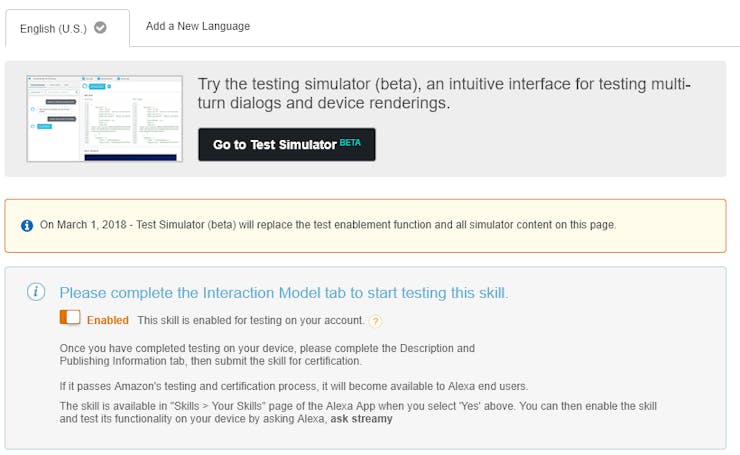The width and height of the screenshot is (740, 455).
Task: Click the circled i icon beside Interaction Model heading
Action: point(36,292)
